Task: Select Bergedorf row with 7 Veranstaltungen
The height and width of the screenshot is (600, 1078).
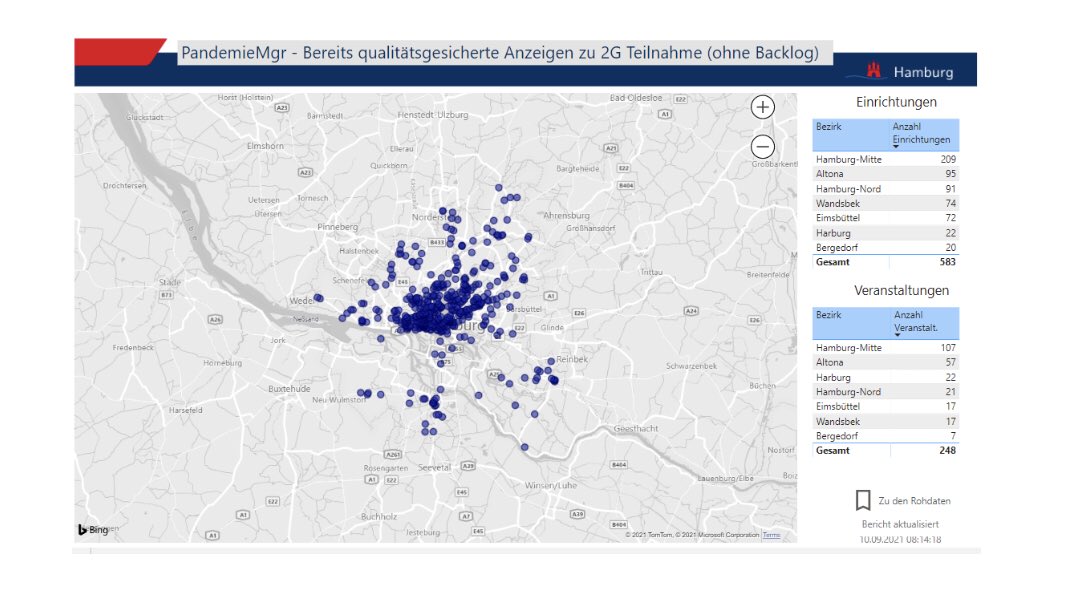Action: click(886, 436)
